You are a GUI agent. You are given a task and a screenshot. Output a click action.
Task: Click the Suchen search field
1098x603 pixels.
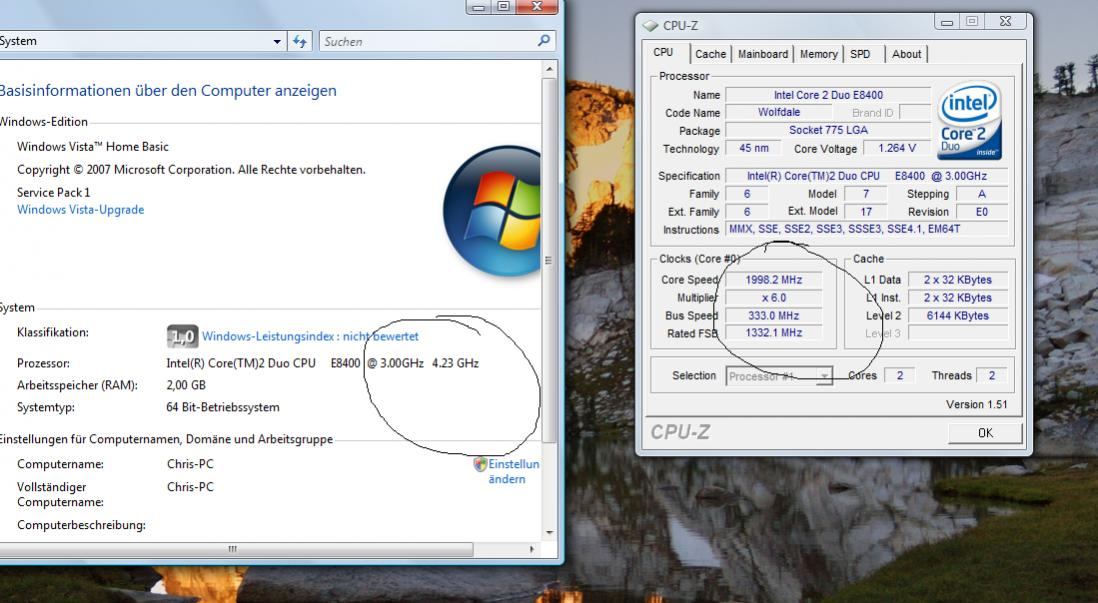[x=427, y=41]
